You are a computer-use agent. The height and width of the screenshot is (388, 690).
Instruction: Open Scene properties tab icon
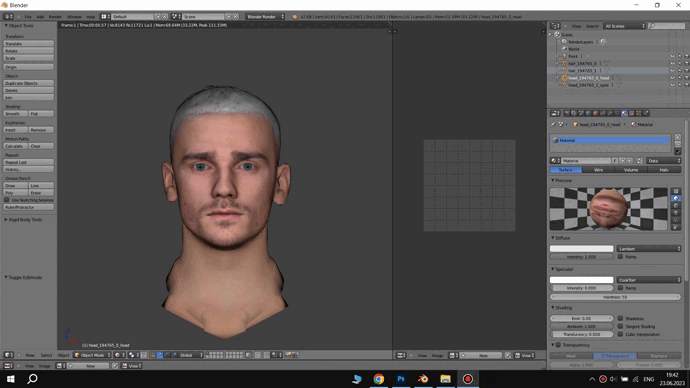tap(581, 113)
